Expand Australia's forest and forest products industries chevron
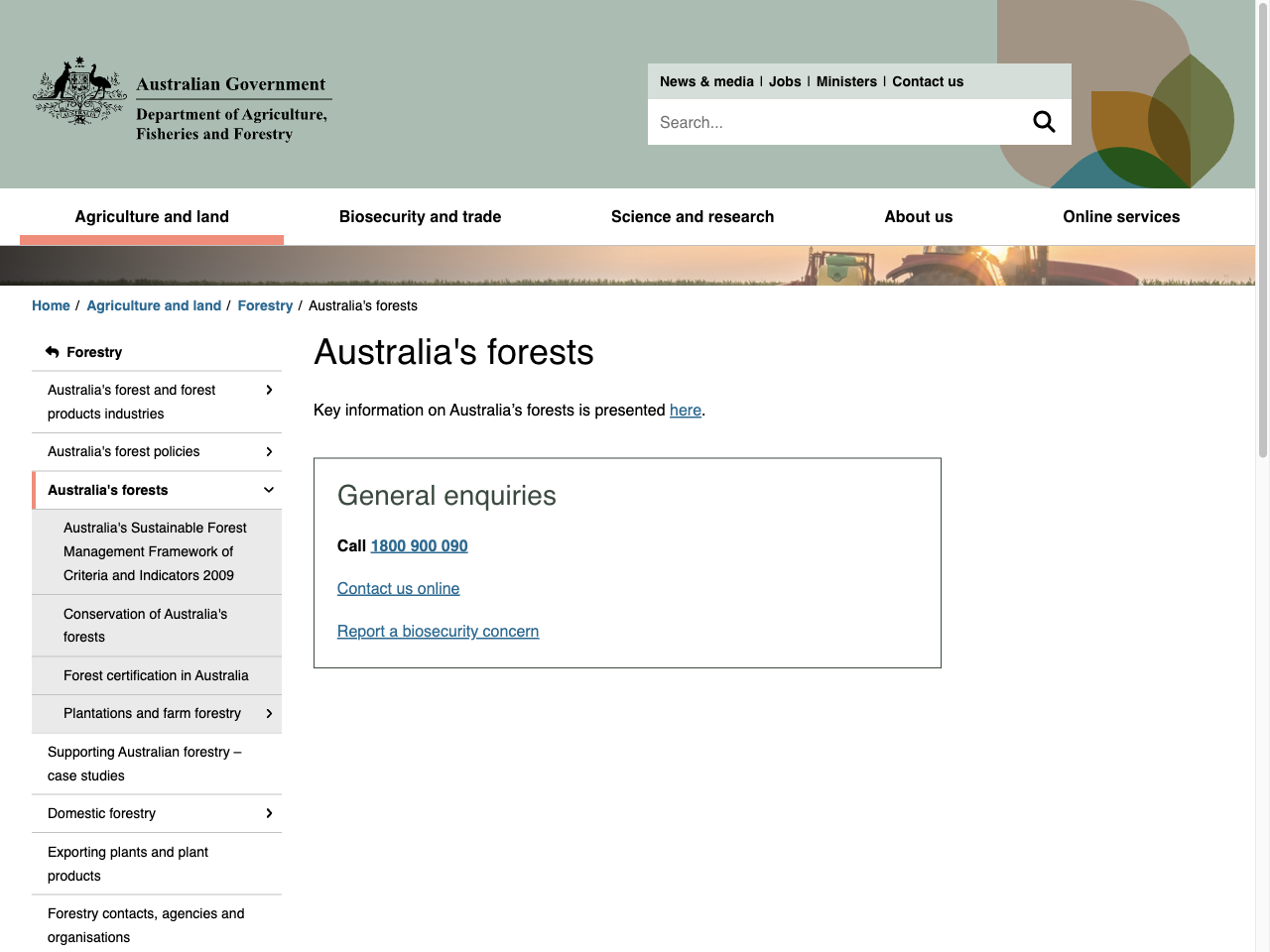 coord(269,390)
